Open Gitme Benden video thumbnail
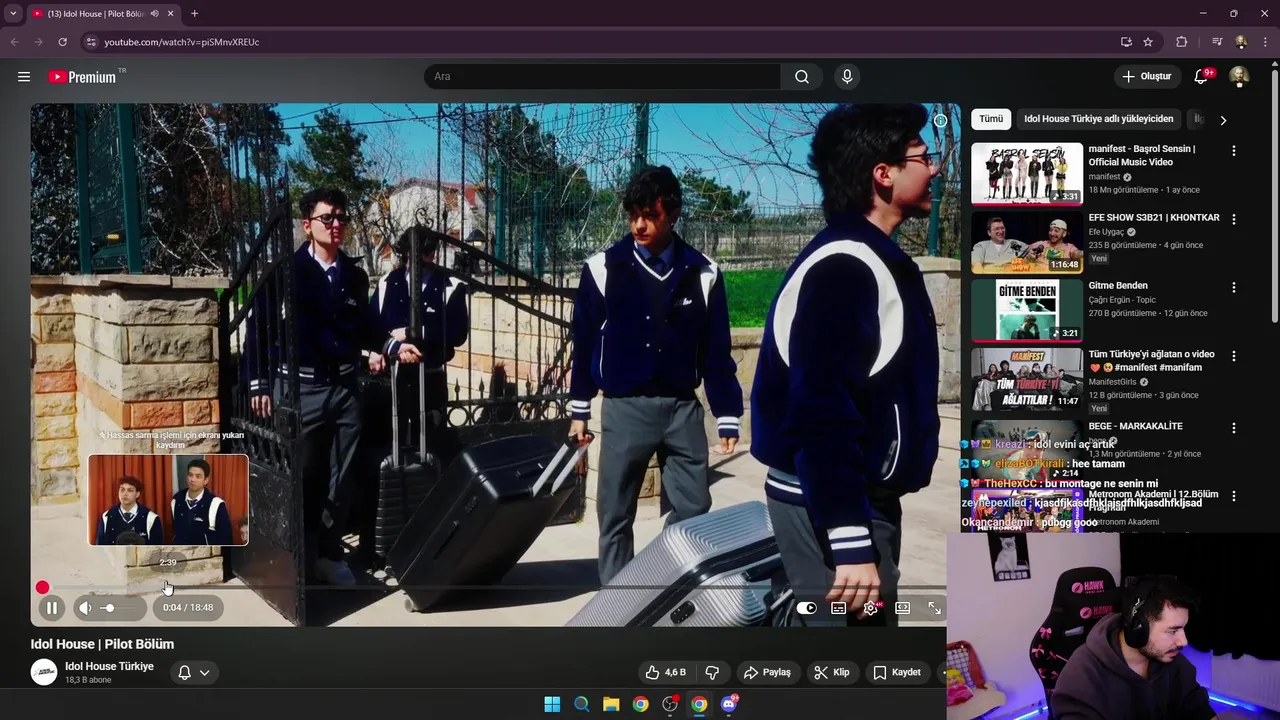1280x720 pixels. pyautogui.click(x=1027, y=310)
